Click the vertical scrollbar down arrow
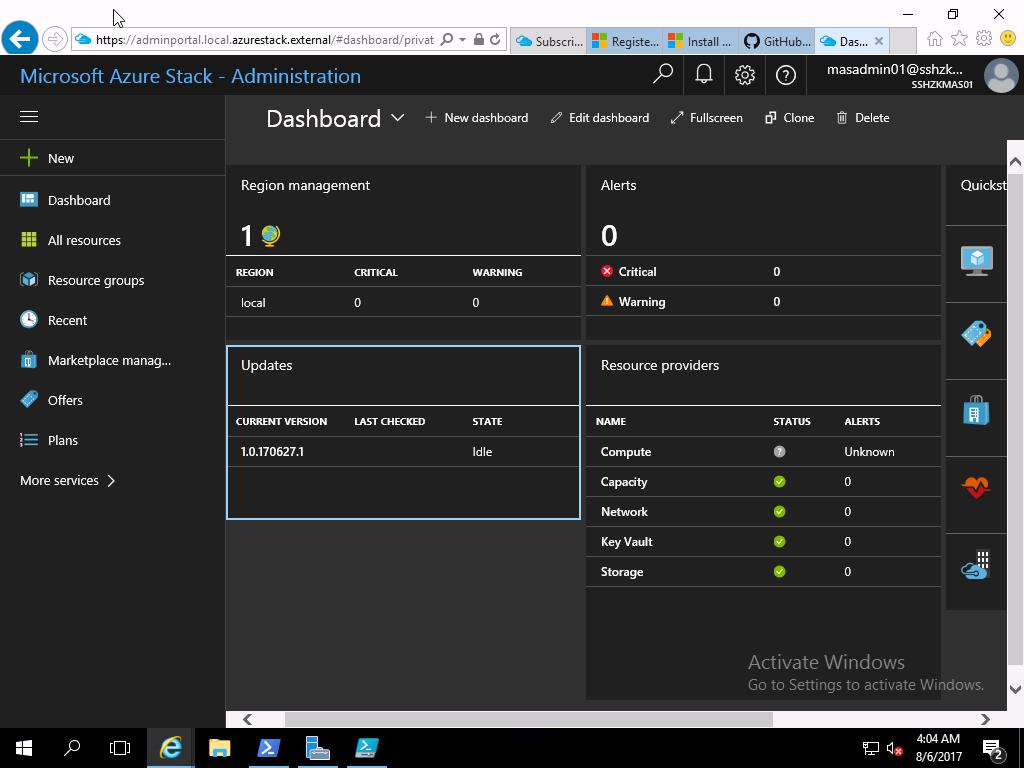The image size is (1024, 768). (x=1015, y=689)
